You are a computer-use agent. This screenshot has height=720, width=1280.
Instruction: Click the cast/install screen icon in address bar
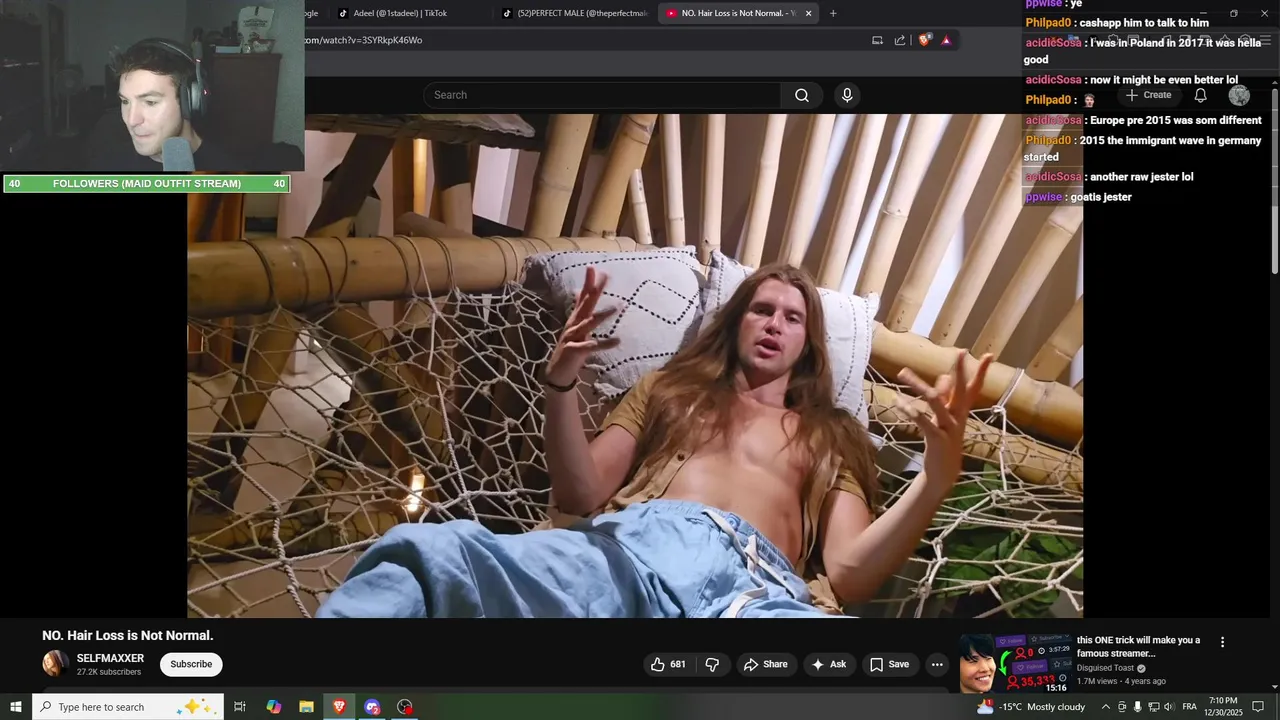(x=877, y=40)
